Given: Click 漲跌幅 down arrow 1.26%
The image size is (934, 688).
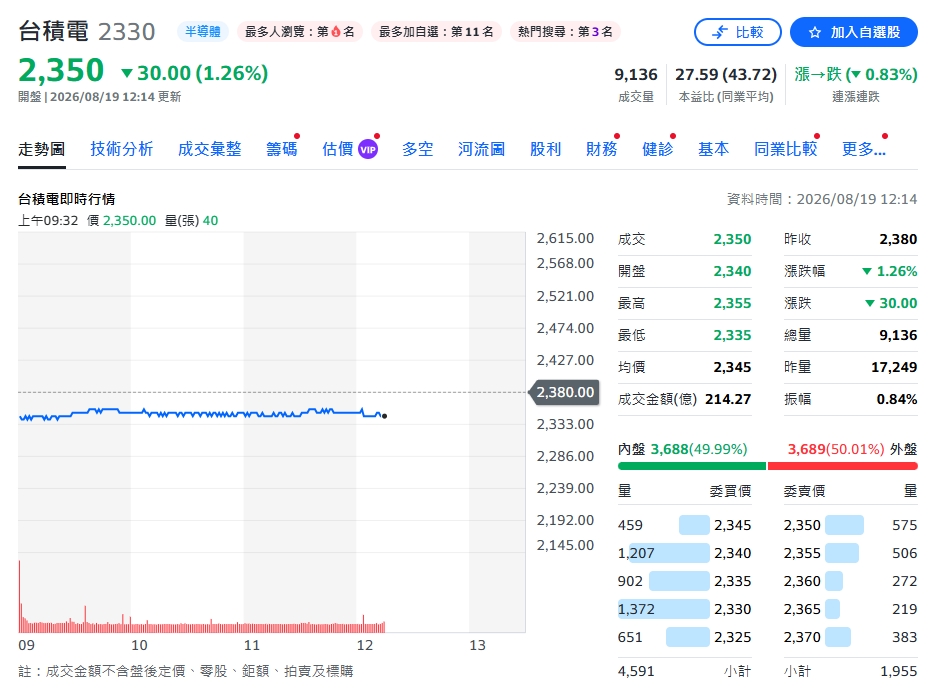Looking at the screenshot, I should (890, 272).
